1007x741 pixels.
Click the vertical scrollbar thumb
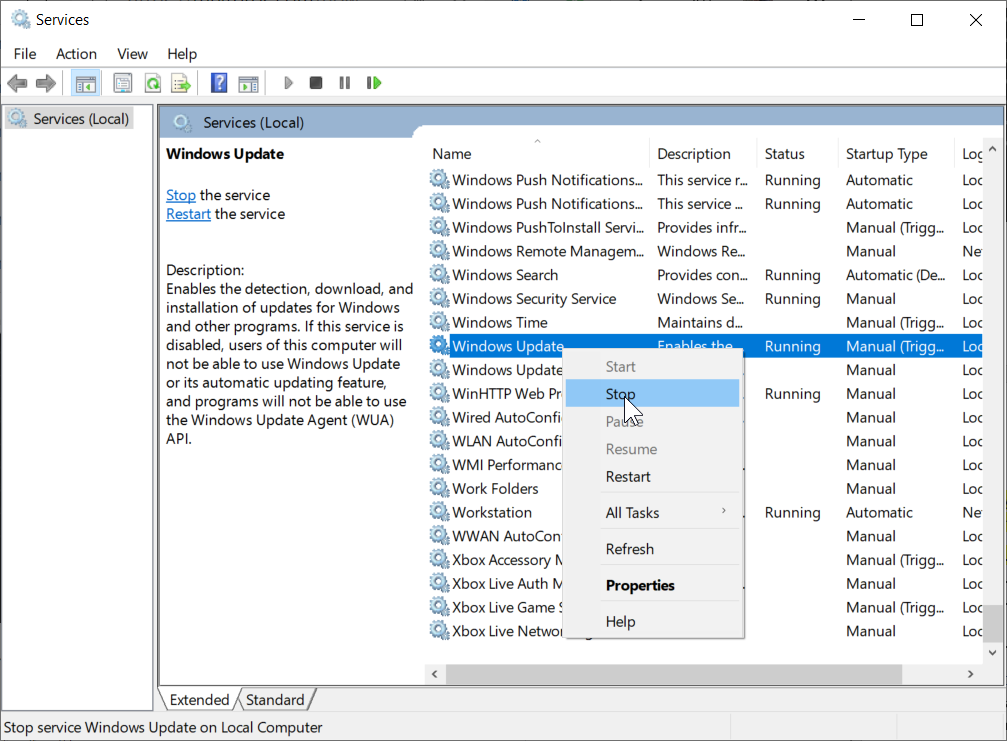pos(993,623)
